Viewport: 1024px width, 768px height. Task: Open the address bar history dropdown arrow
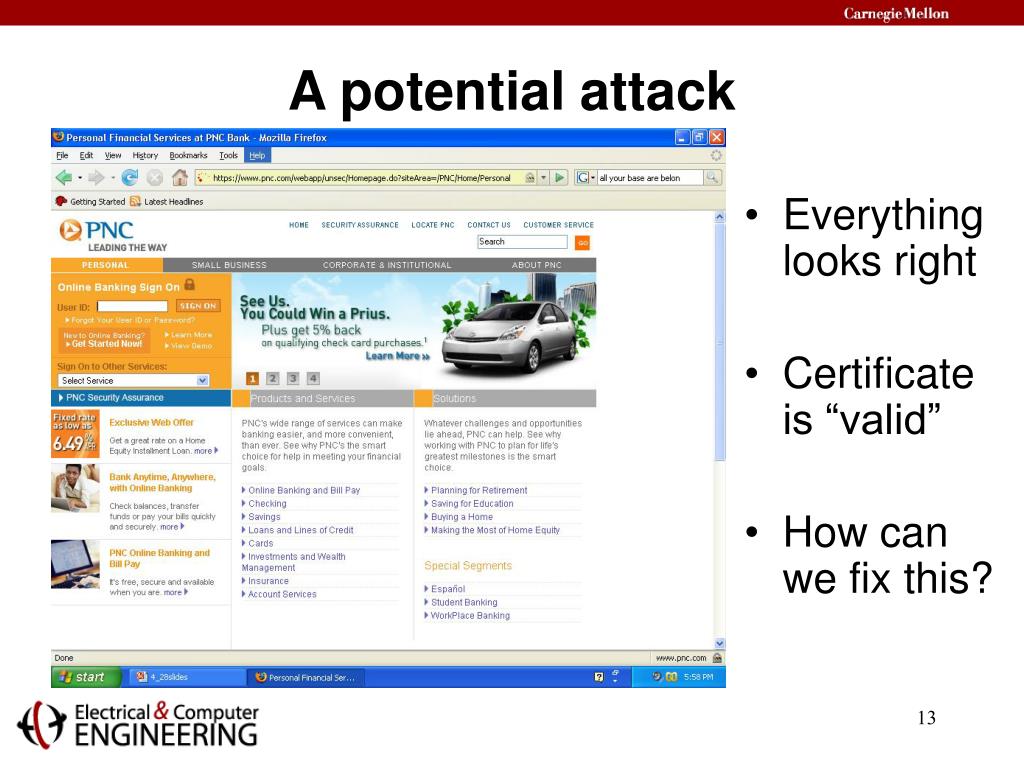[x=543, y=178]
